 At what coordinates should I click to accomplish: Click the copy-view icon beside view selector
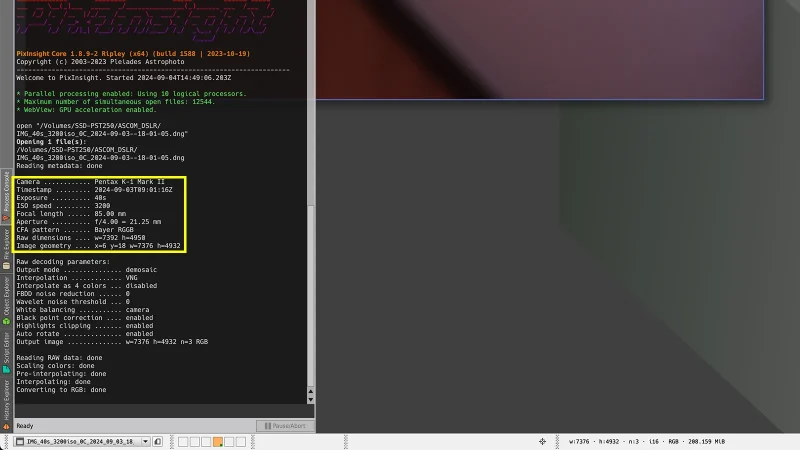(158, 441)
